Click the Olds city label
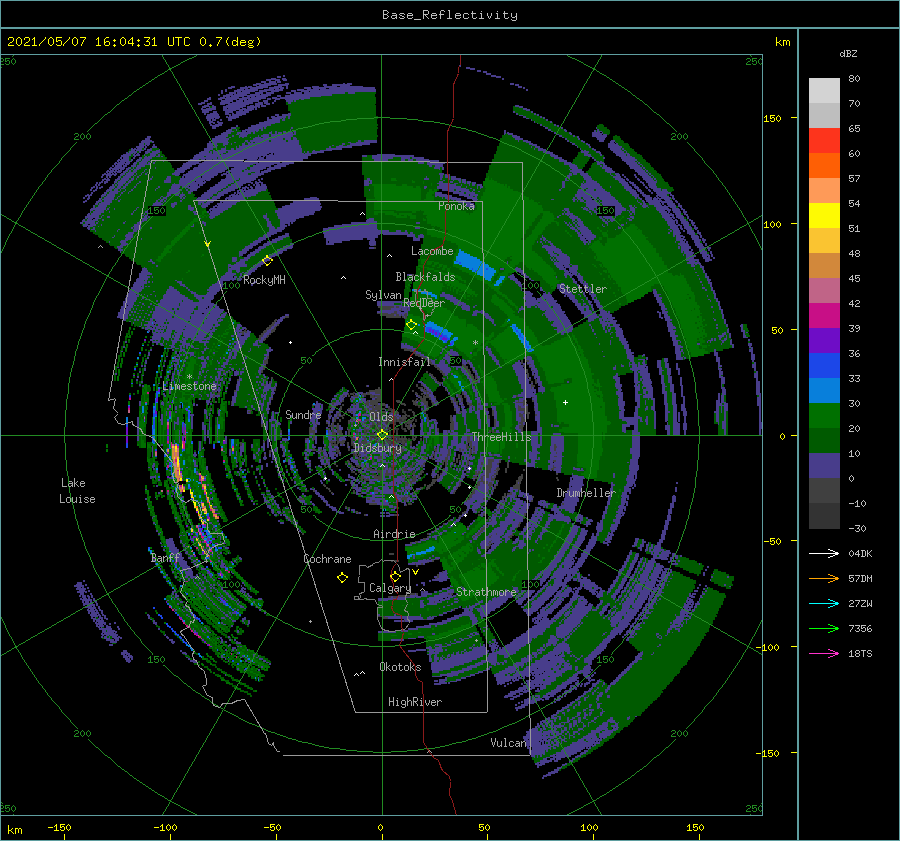Screen dimensions: 900x841 (381, 417)
